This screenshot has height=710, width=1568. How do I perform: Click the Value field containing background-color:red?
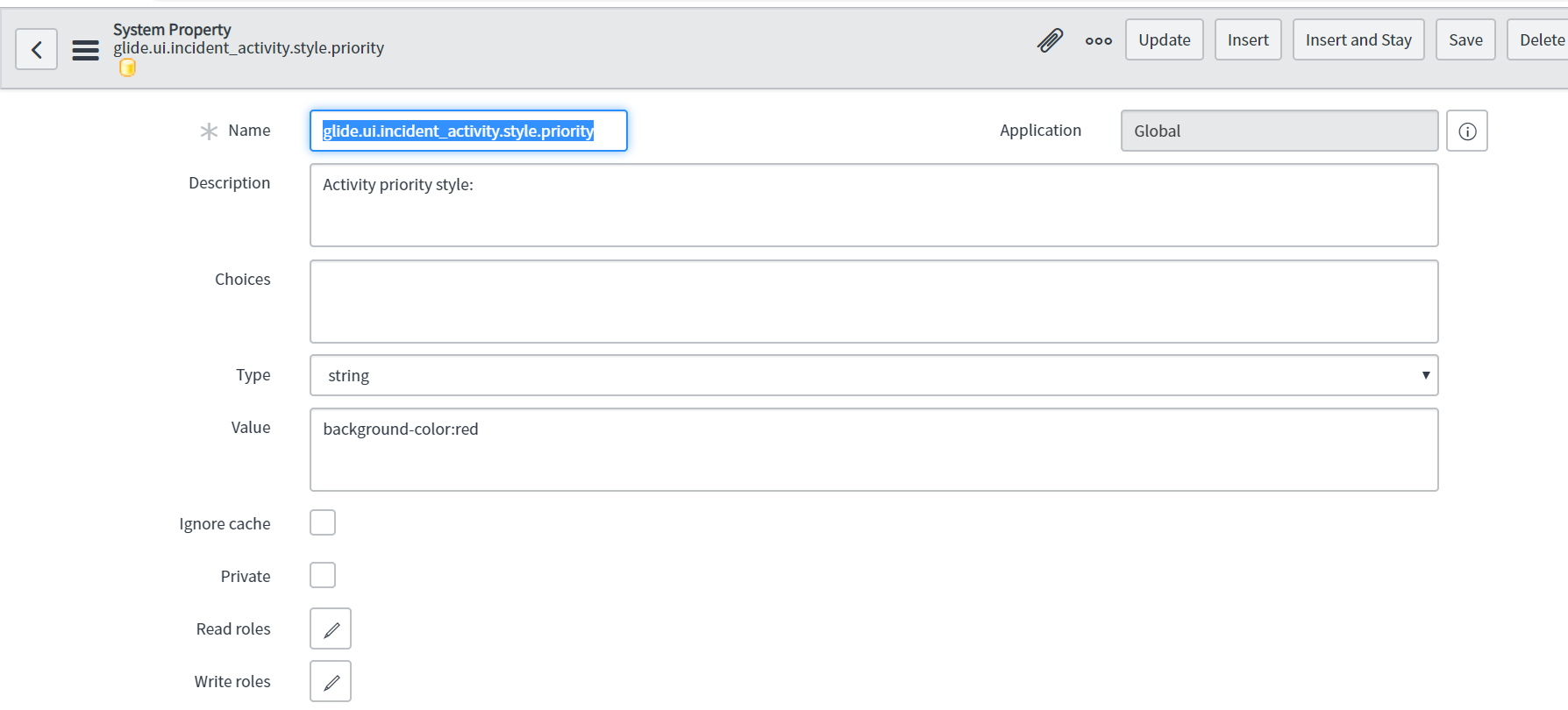coord(874,450)
